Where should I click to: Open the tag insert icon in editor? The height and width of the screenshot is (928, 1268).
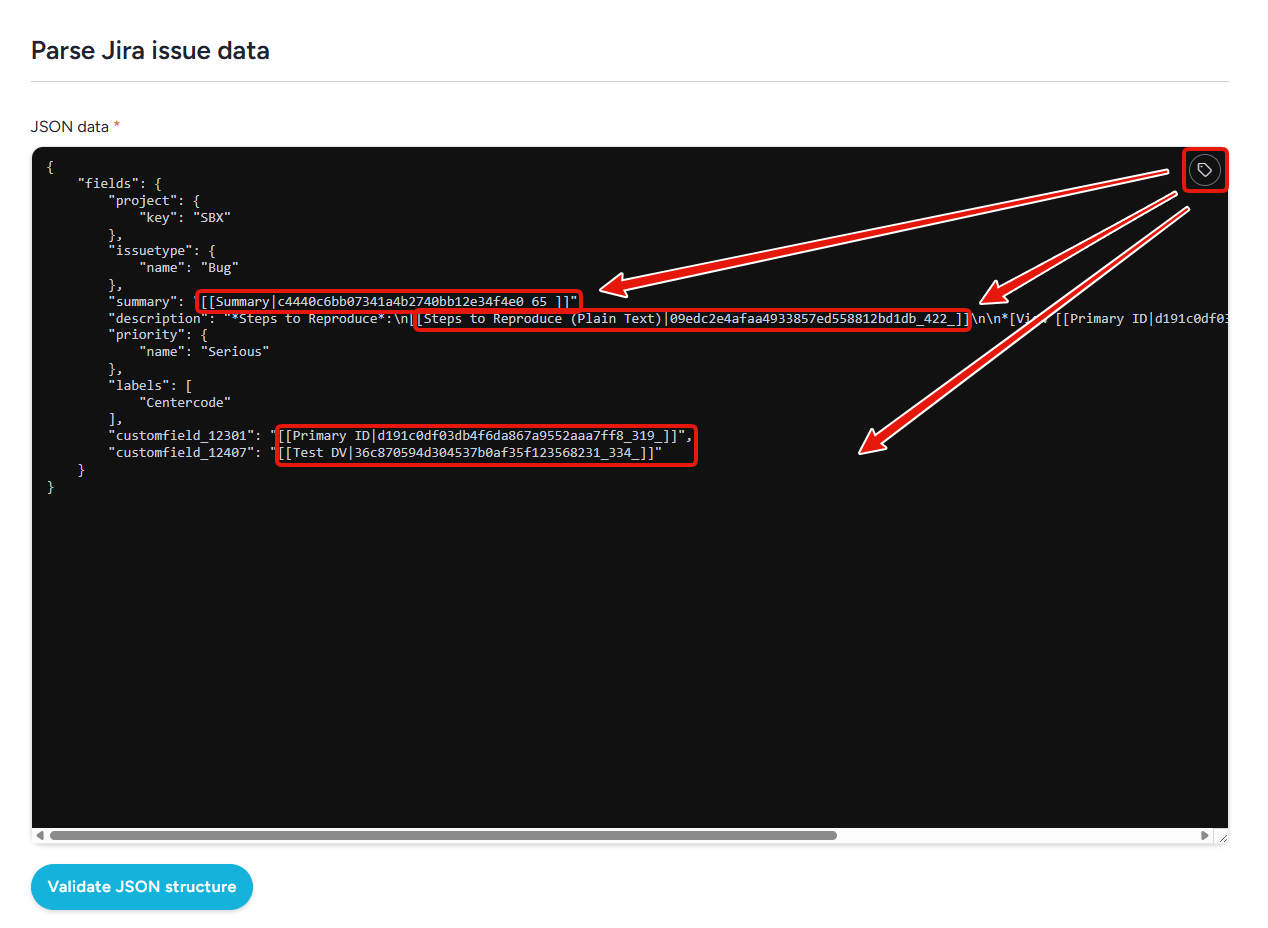[1205, 170]
